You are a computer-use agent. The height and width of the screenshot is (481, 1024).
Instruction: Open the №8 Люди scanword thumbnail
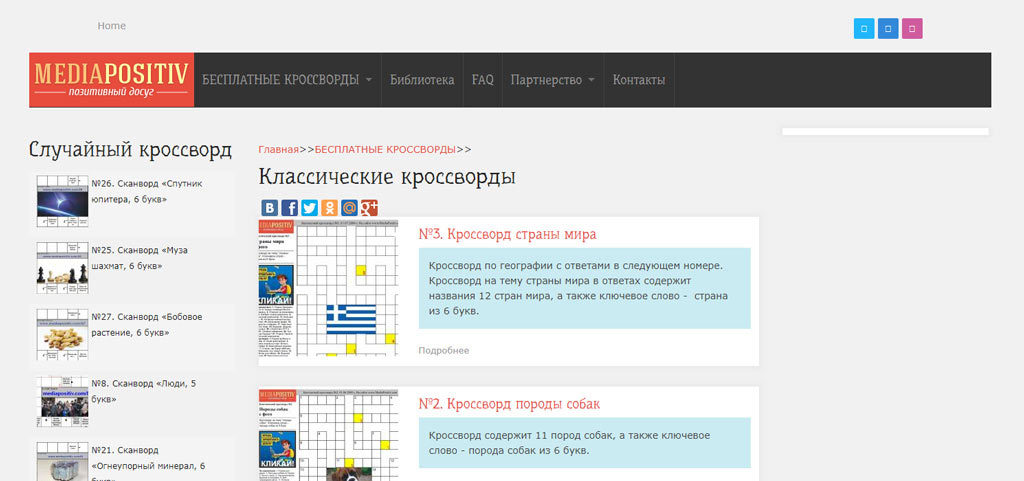(62, 401)
